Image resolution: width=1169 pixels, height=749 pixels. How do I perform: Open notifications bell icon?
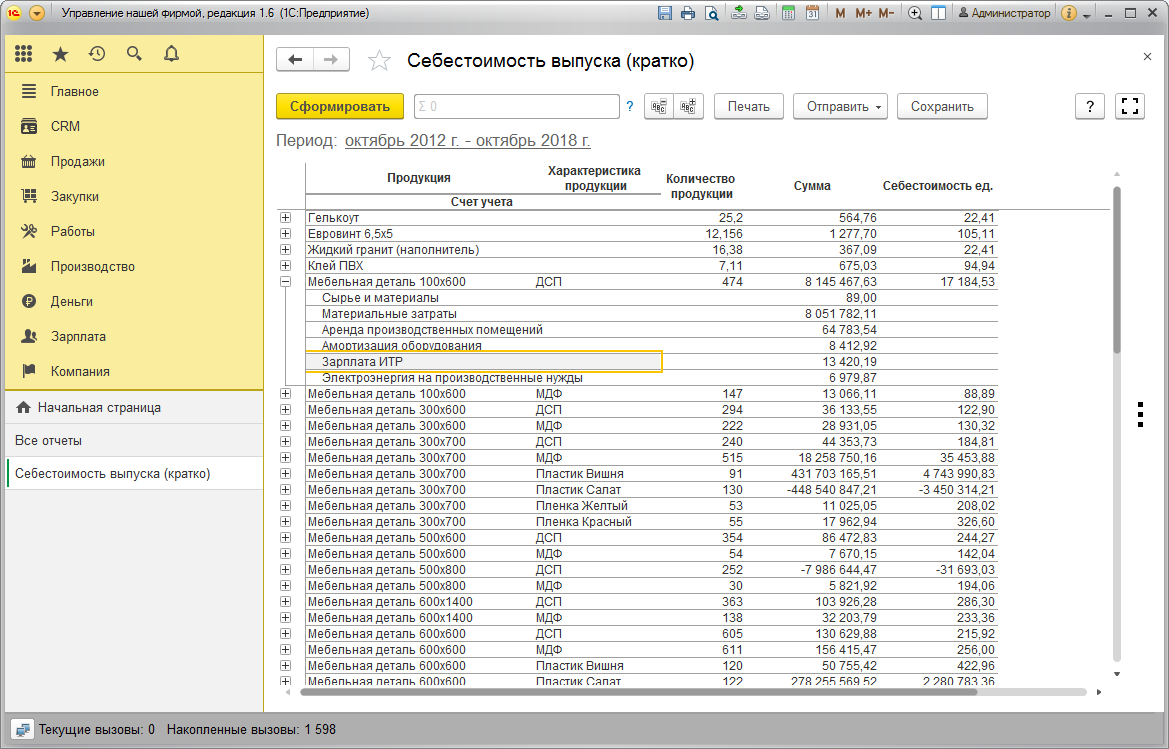pyautogui.click(x=171, y=54)
